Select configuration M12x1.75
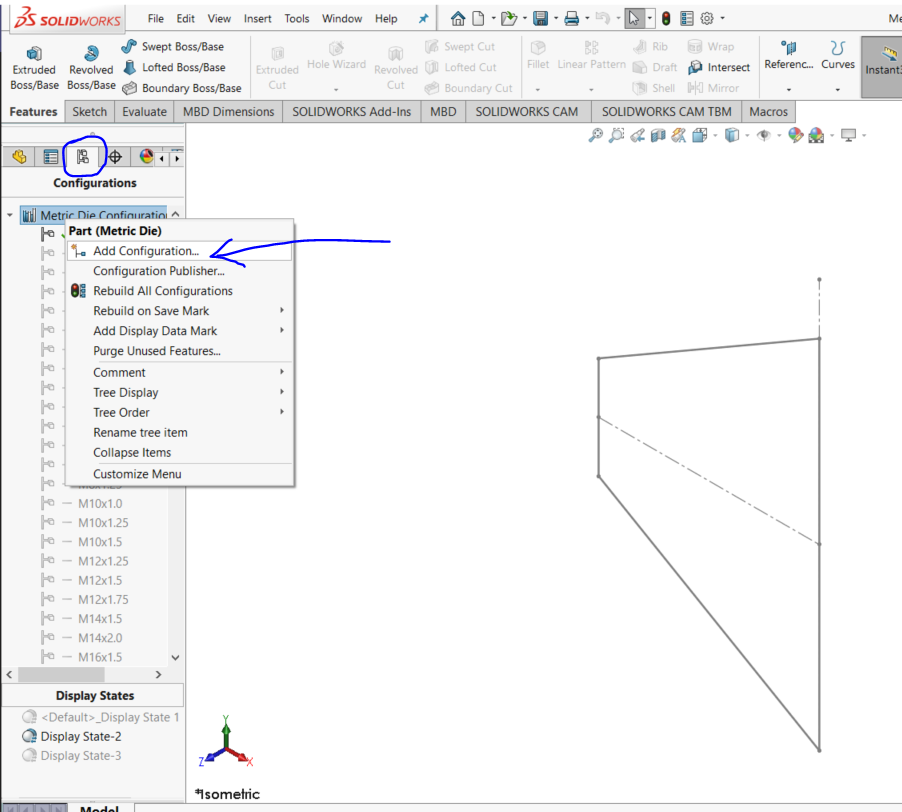This screenshot has height=812, width=902. 103,599
